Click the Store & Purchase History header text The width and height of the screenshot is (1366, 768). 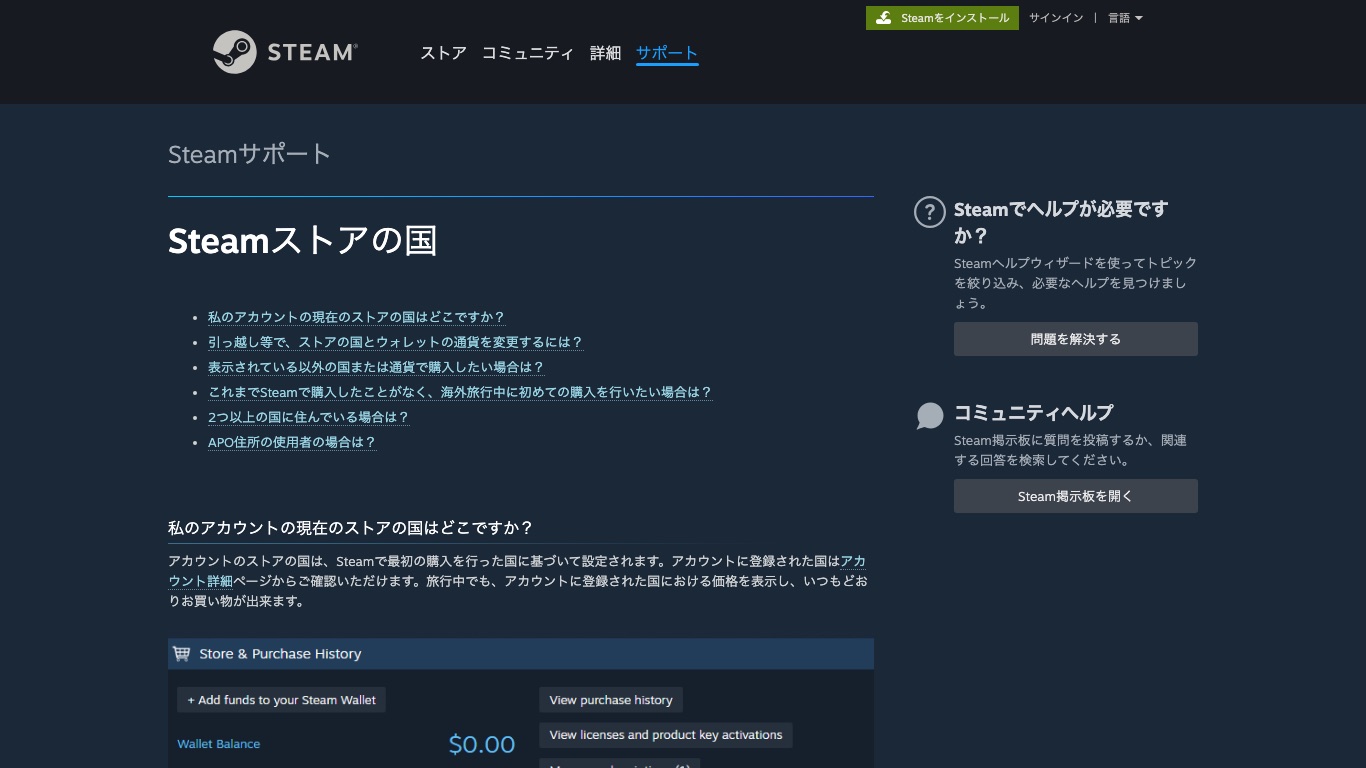click(x=280, y=654)
